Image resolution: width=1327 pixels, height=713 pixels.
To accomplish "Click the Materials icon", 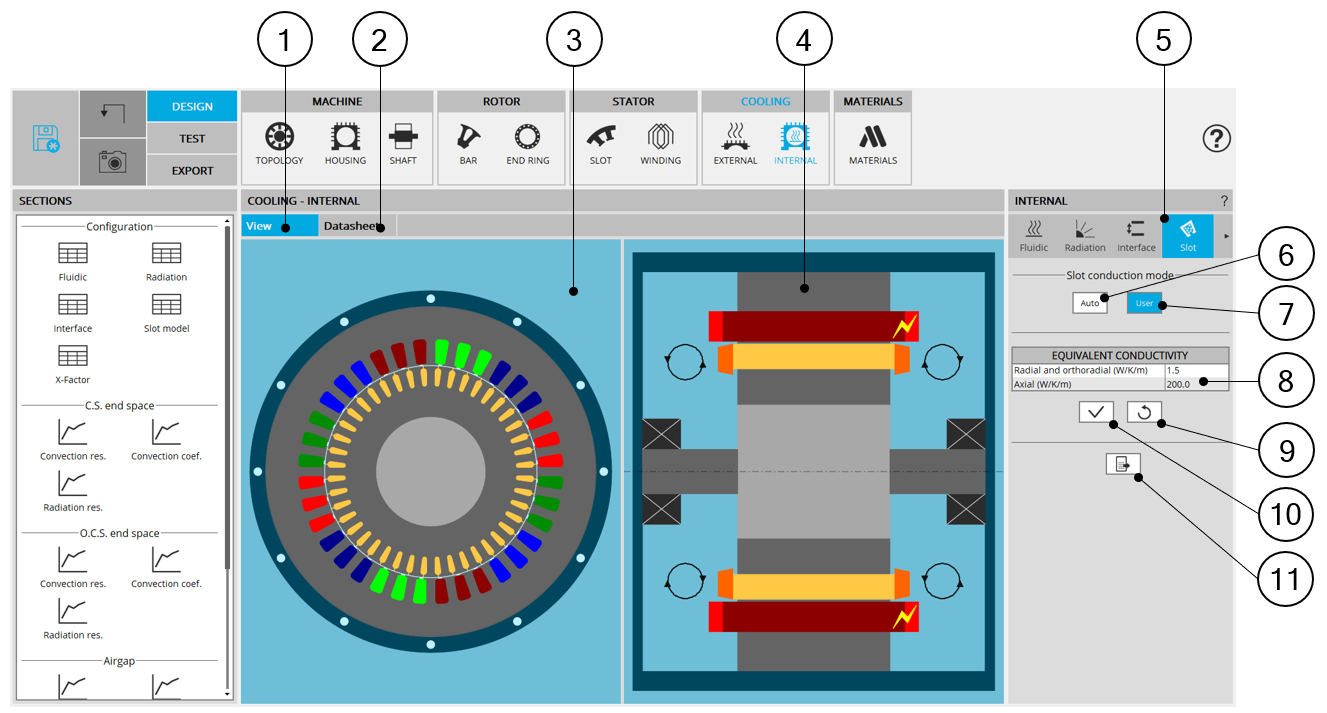I will pyautogui.click(x=873, y=137).
